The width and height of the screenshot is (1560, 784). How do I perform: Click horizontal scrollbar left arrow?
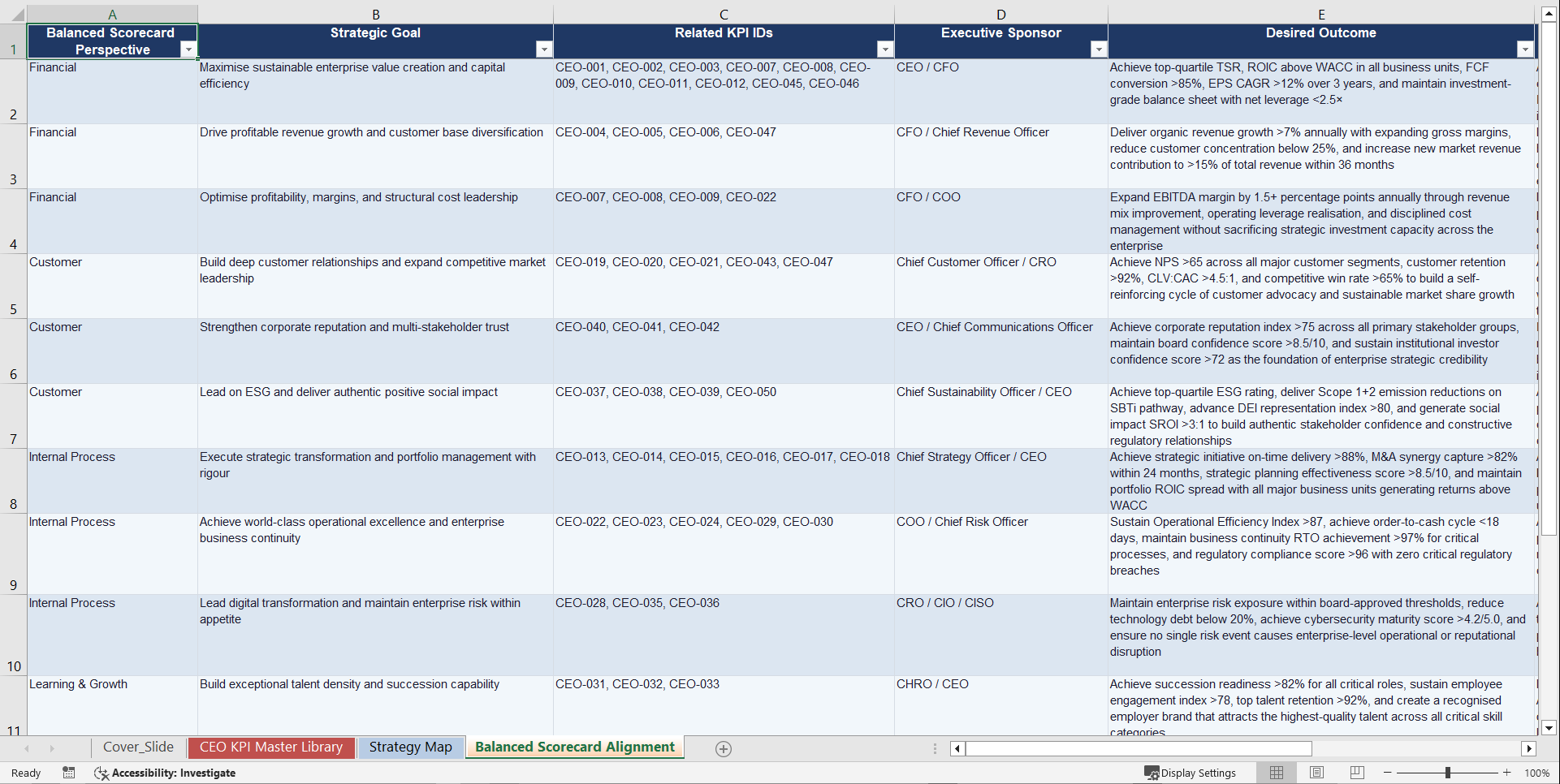point(957,748)
